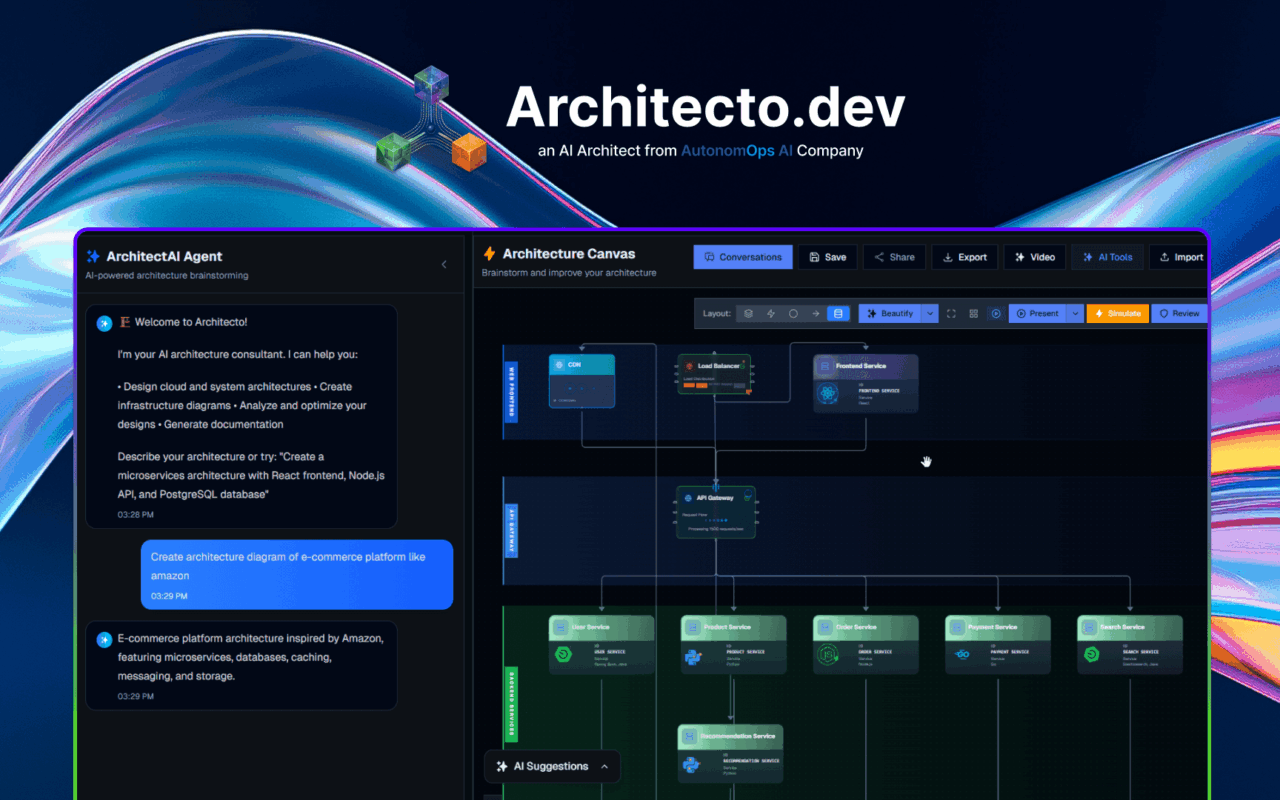Screen dimensions: 1280x800
Task: Select the Load Balancer node
Action: point(715,374)
